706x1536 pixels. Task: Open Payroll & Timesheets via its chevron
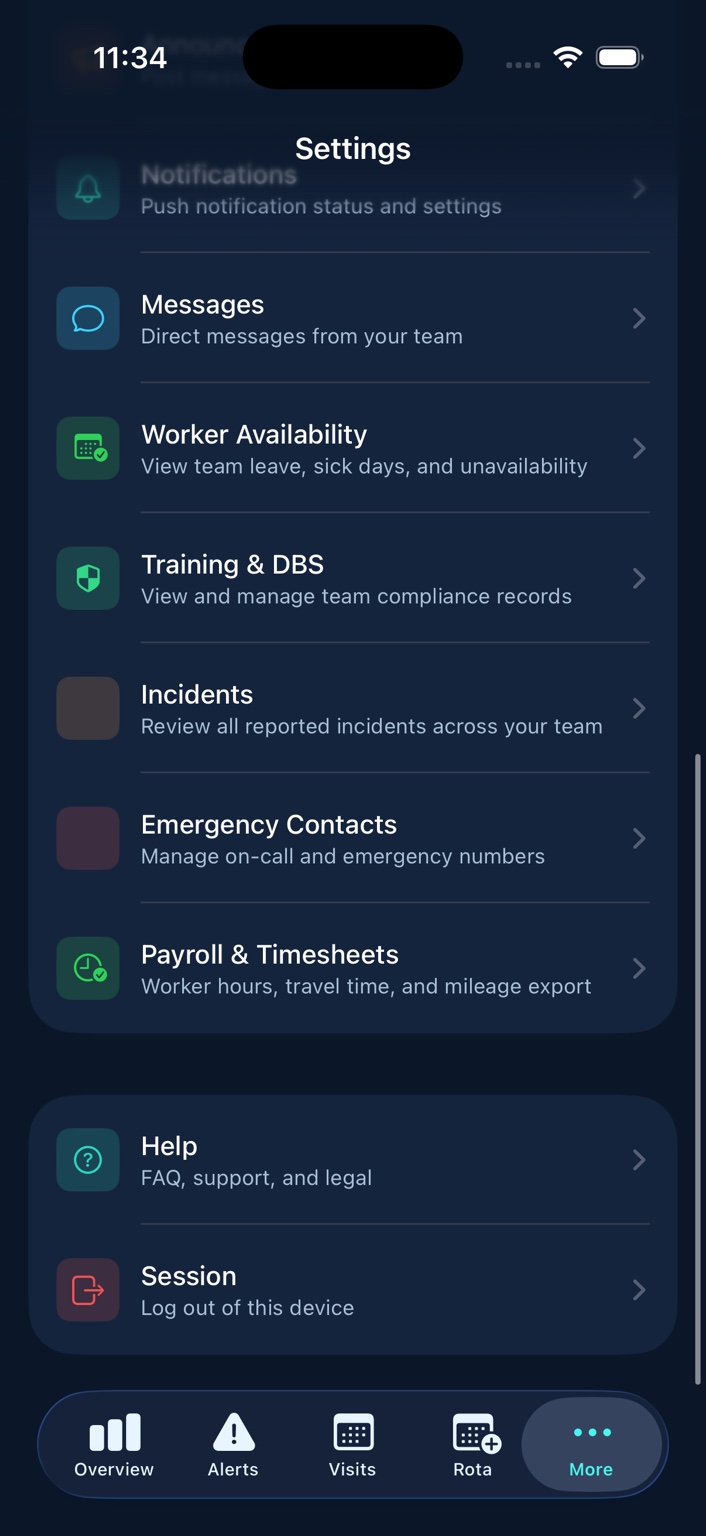(x=639, y=968)
